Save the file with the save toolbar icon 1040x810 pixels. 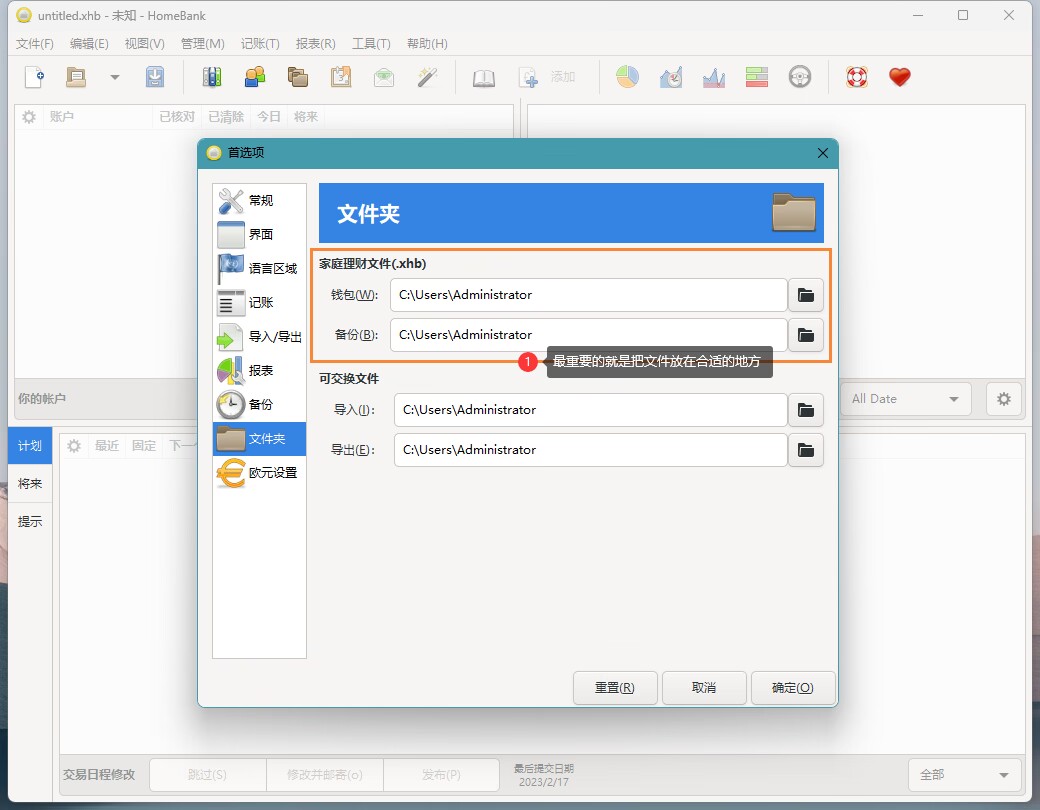[155, 77]
